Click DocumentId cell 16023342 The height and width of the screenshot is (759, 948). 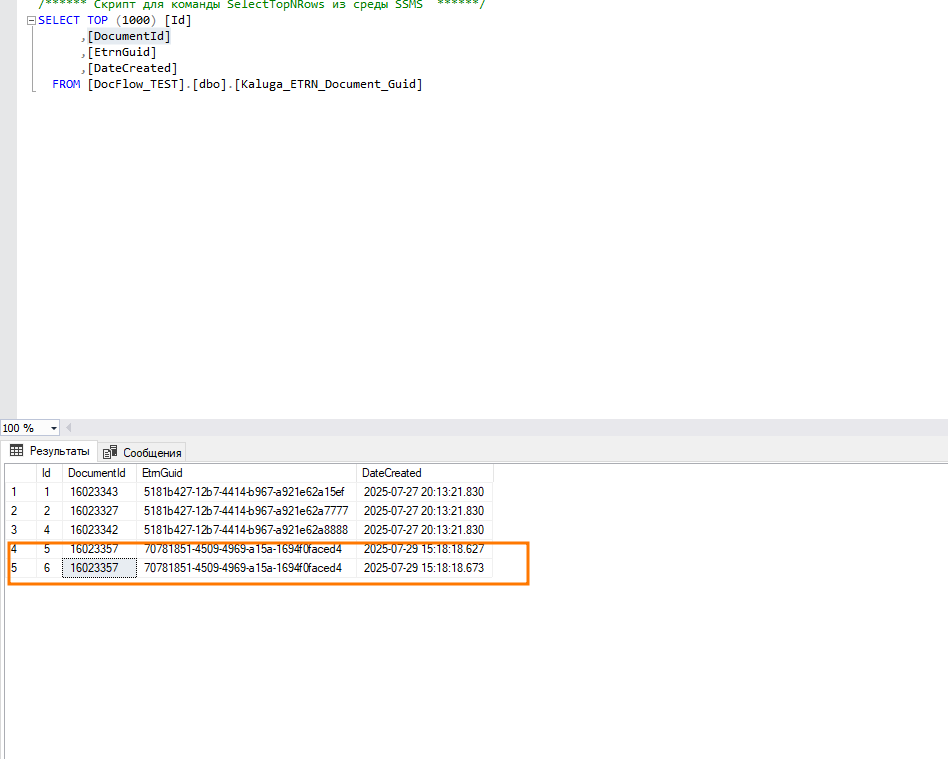point(100,530)
